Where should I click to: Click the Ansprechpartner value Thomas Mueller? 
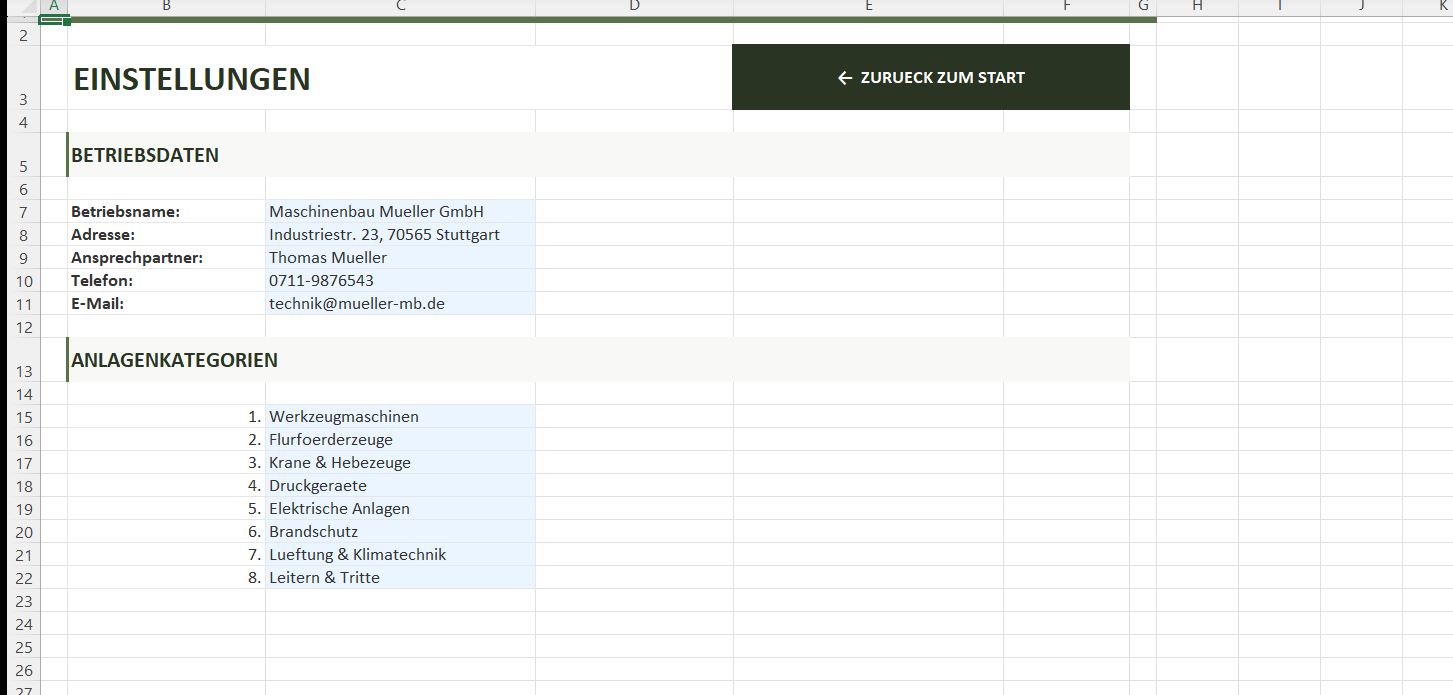(400, 257)
